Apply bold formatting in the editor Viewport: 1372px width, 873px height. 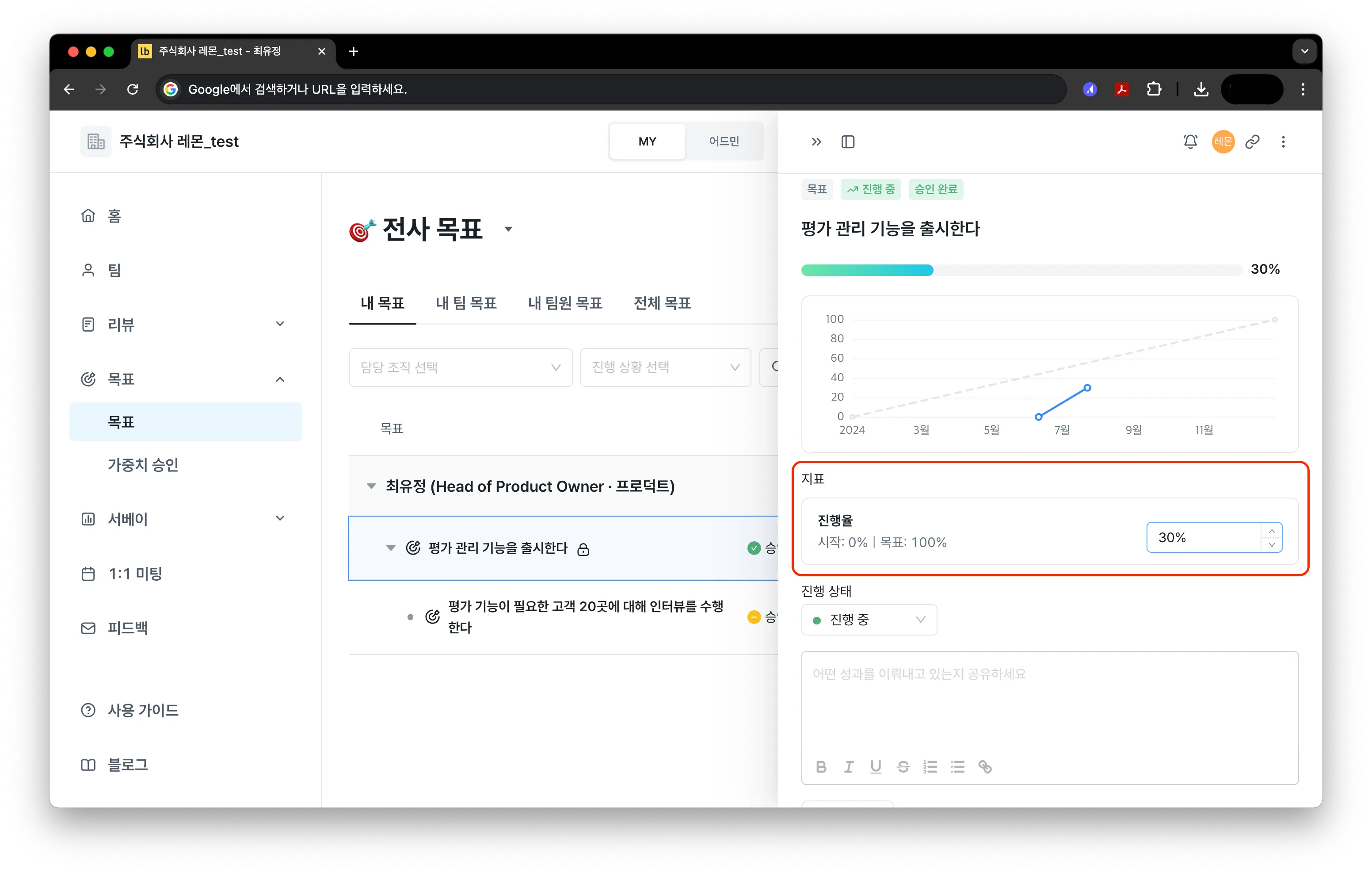821,767
